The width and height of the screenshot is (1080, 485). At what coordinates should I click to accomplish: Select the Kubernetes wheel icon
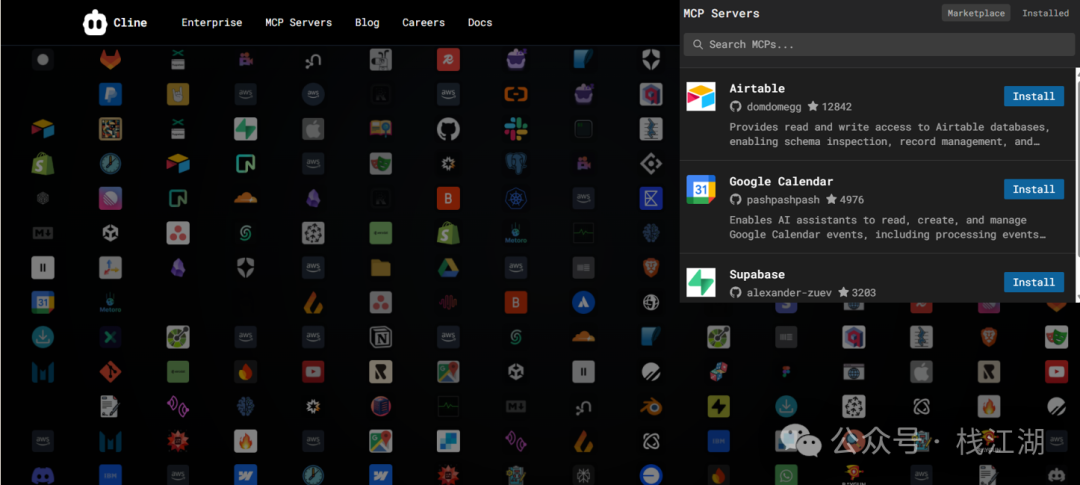[x=515, y=198]
